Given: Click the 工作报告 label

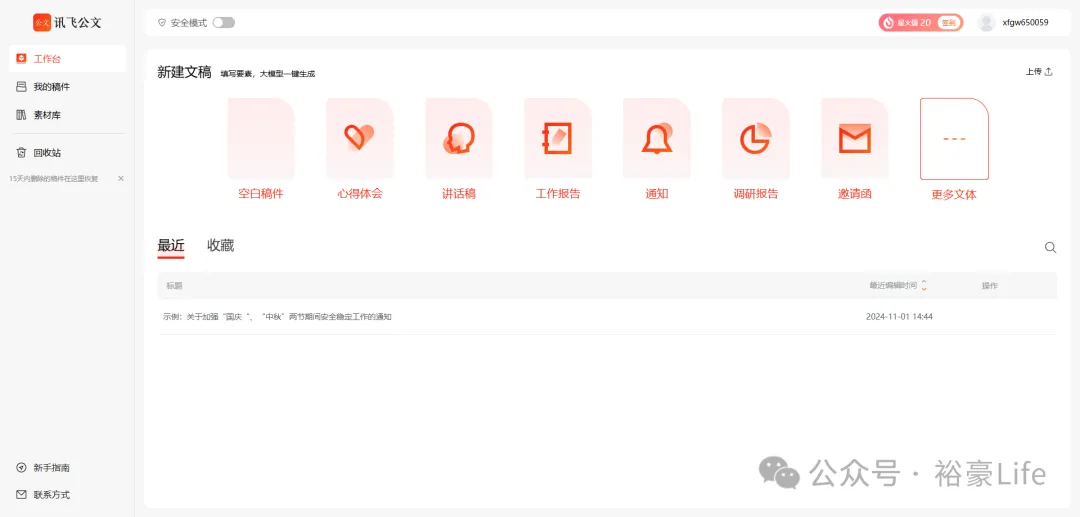Looking at the screenshot, I should pyautogui.click(x=558, y=194).
